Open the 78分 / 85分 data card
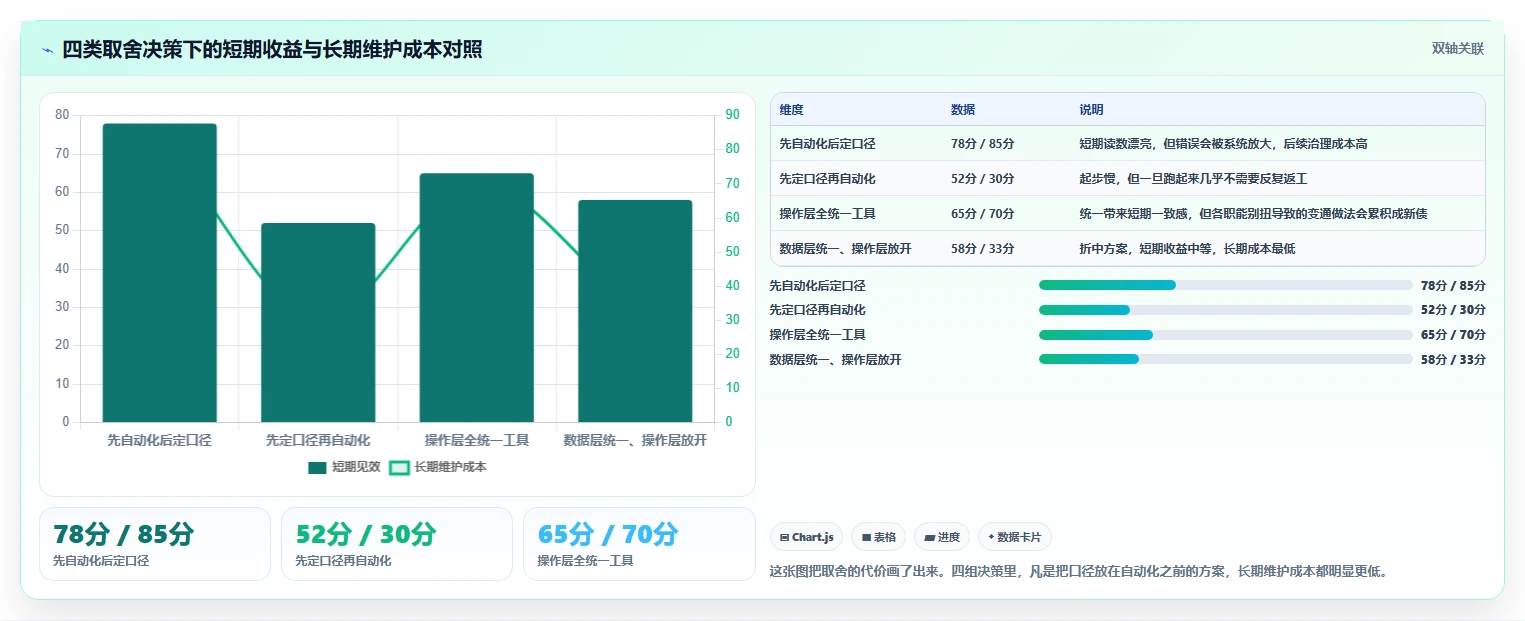Viewport: 1525px width, 621px height. [x=155, y=544]
